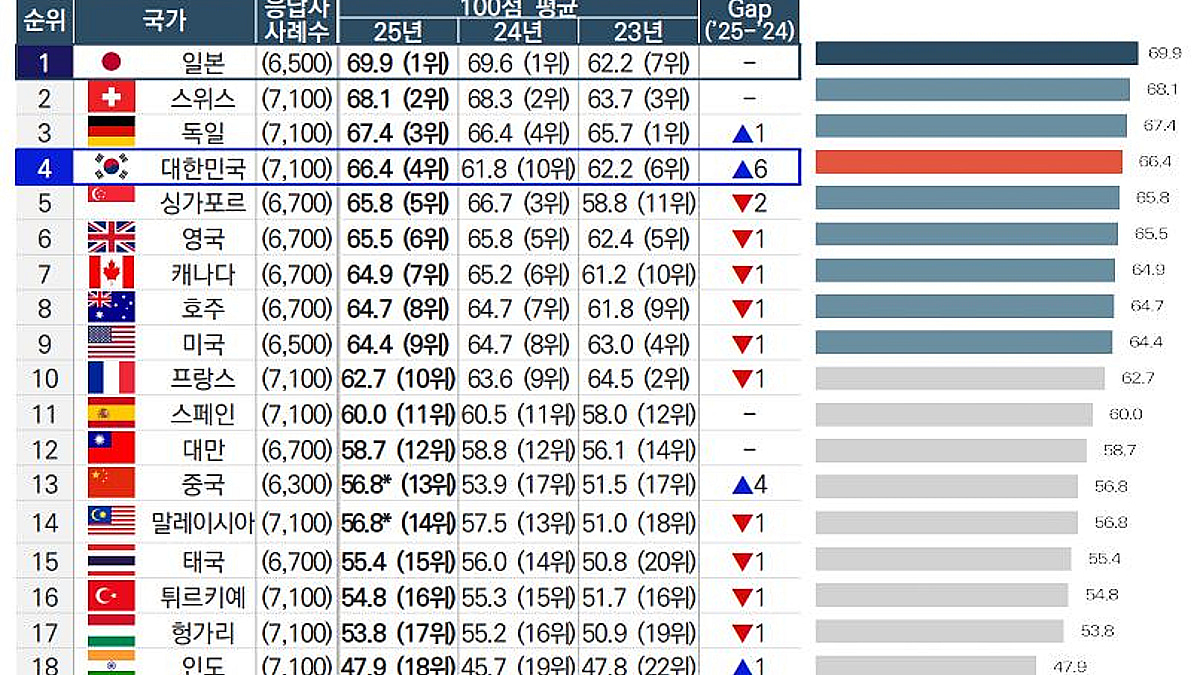Select the 23년 column header
Screen dimensions: 1200x675
(x=638, y=31)
